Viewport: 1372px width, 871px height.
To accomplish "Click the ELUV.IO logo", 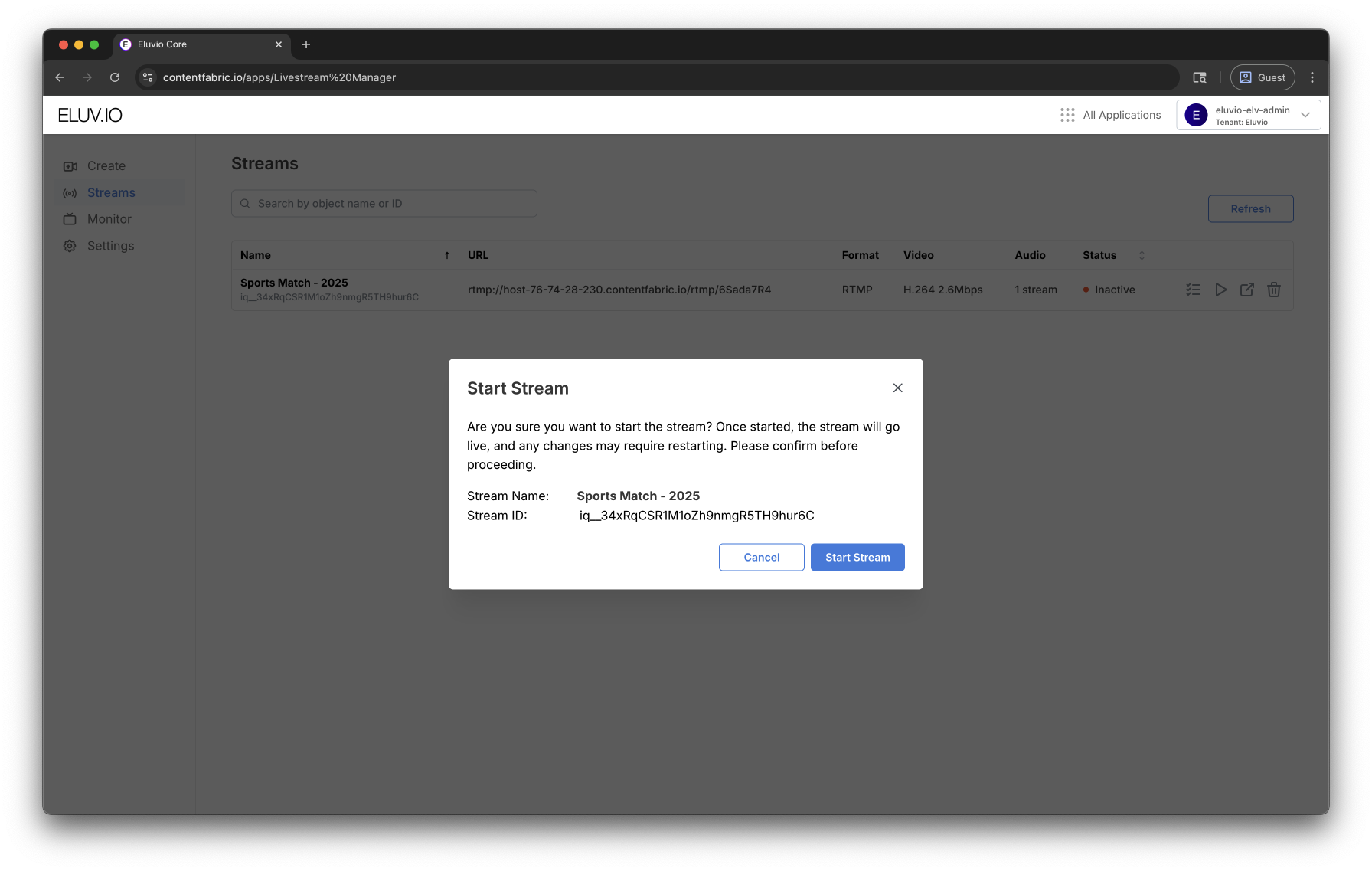I will click(90, 115).
